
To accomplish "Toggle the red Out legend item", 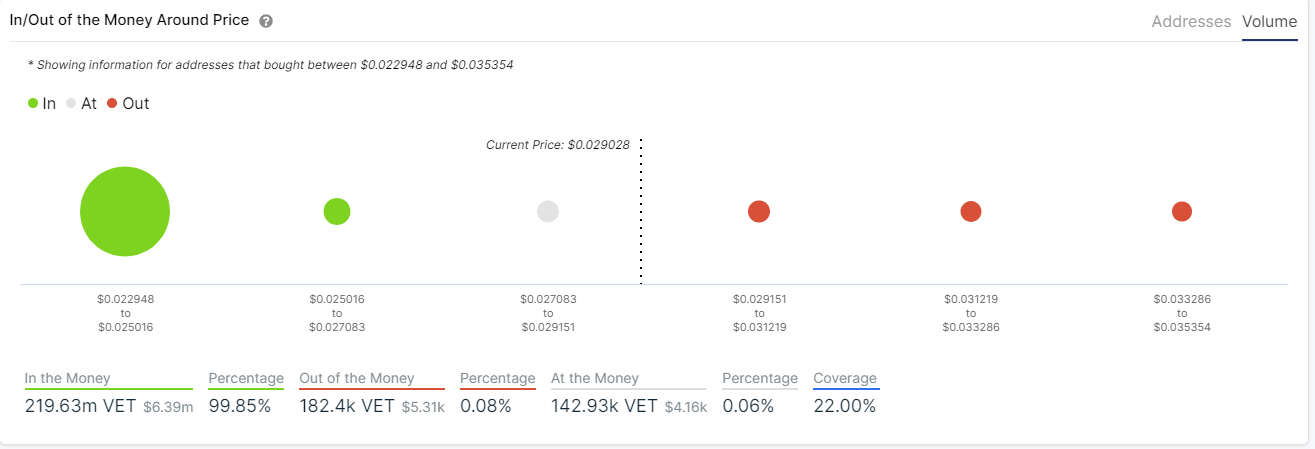I will coord(128,103).
